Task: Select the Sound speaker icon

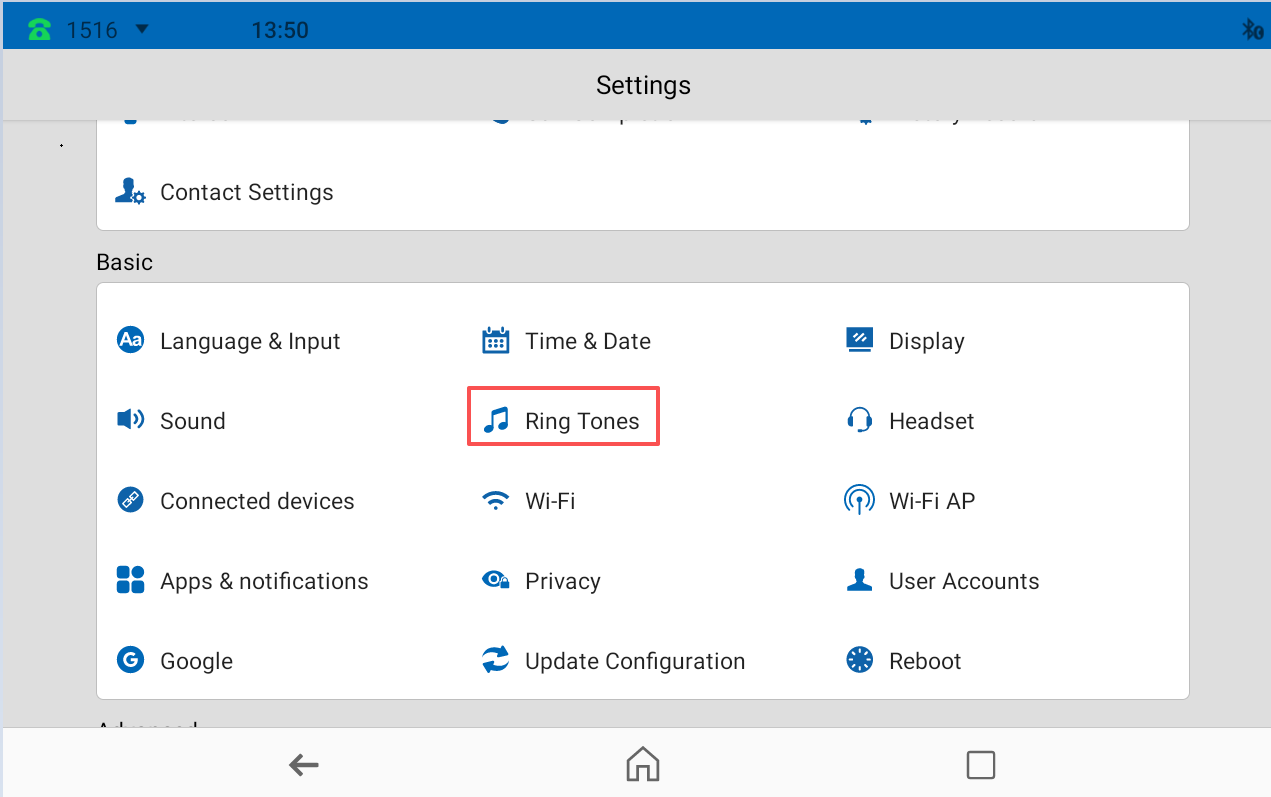Action: [131, 420]
